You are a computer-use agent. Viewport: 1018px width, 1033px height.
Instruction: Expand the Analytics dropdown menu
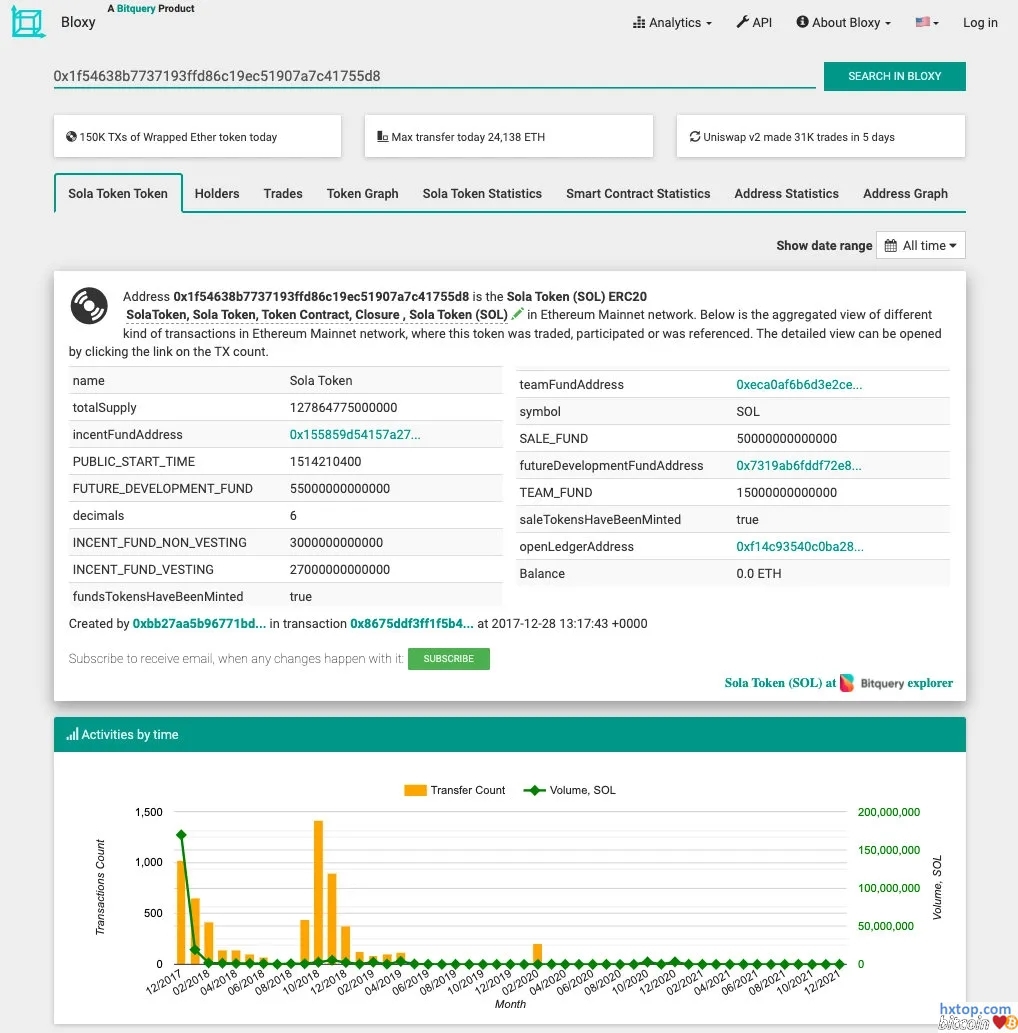[673, 22]
